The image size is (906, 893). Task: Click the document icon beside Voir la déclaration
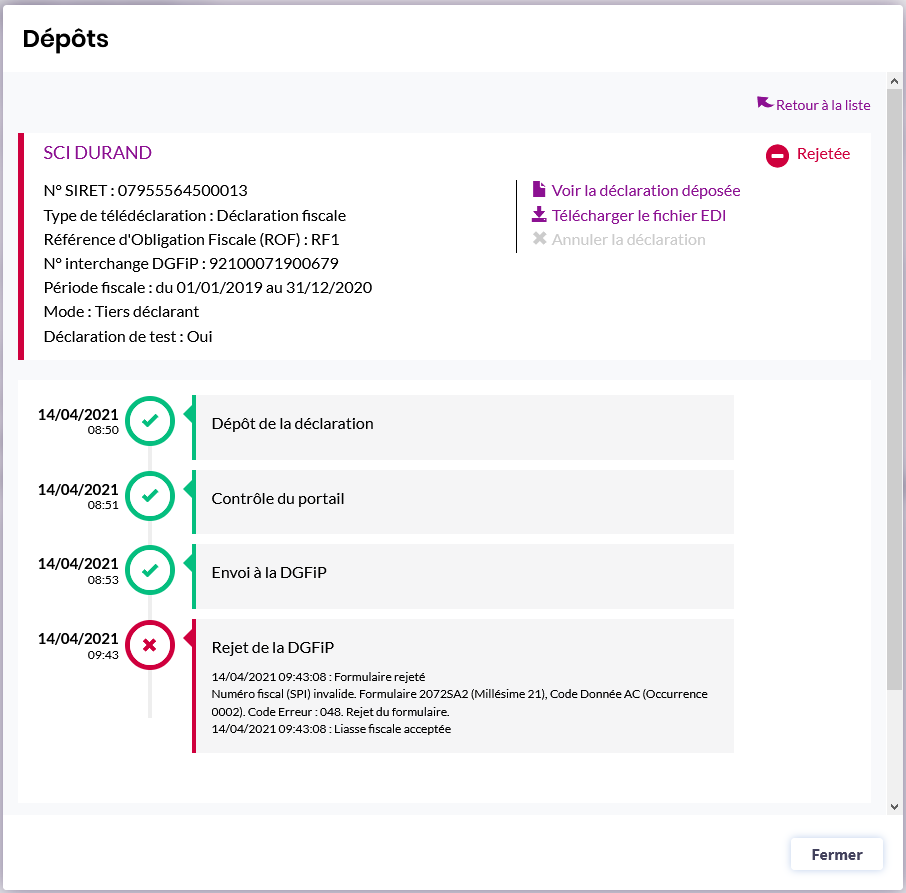539,190
